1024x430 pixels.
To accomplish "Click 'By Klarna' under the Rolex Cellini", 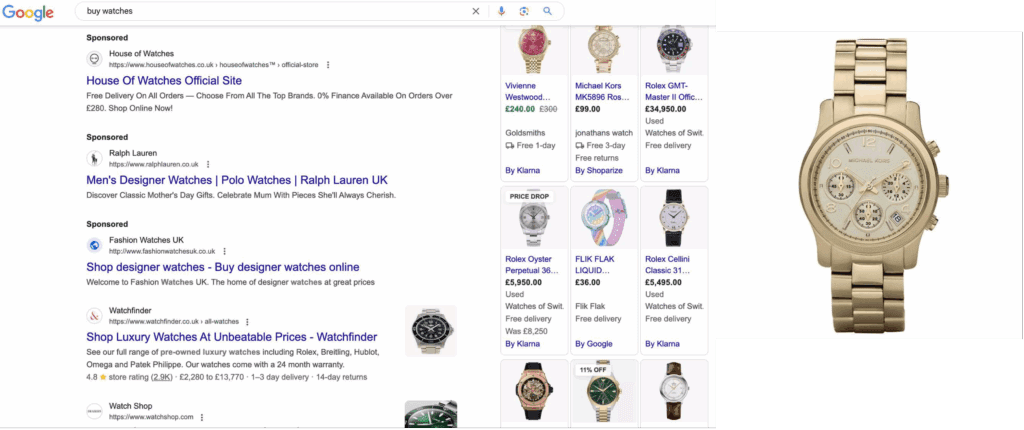I will tap(662, 344).
